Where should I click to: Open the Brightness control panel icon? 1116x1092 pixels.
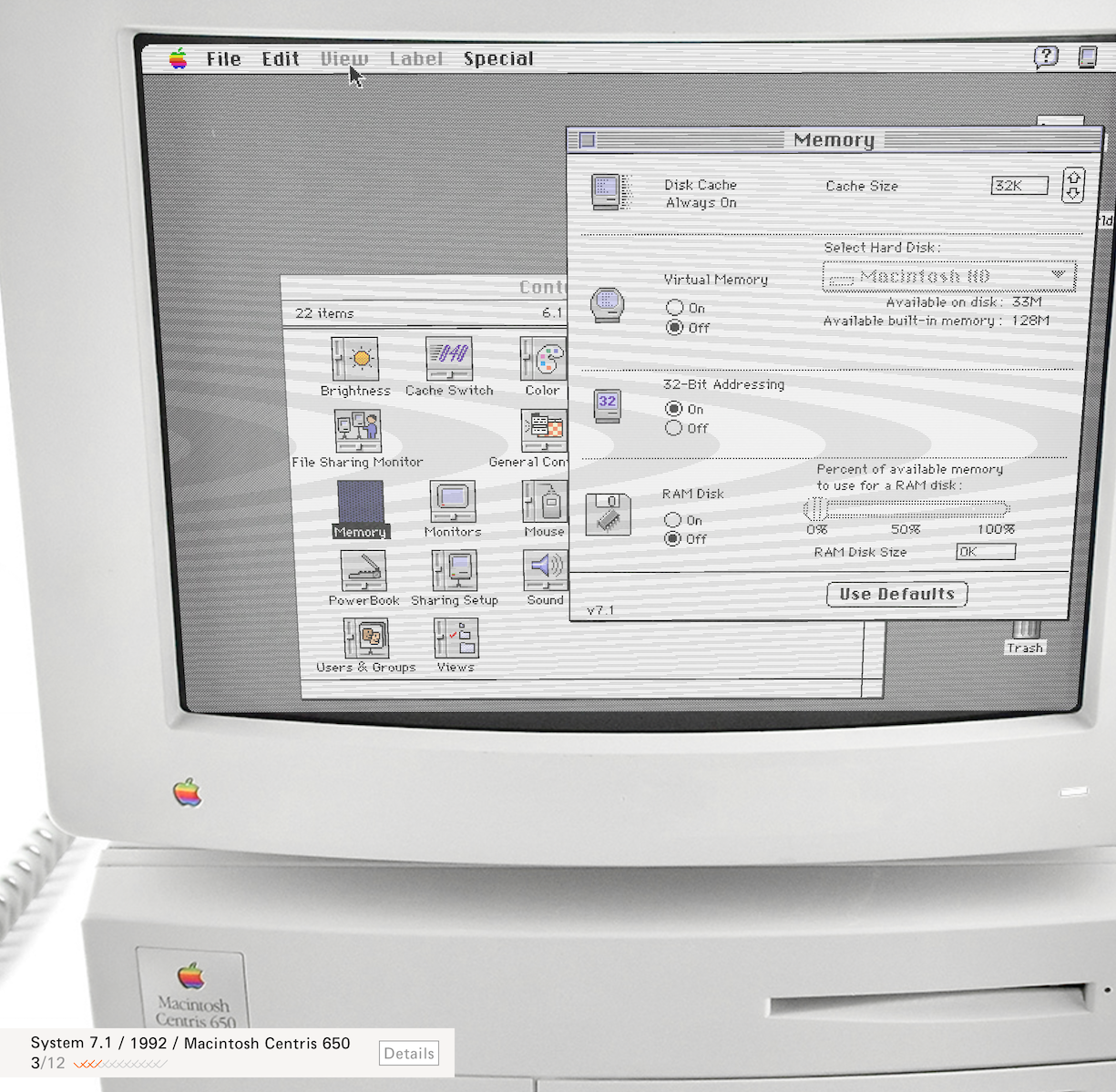355,359
